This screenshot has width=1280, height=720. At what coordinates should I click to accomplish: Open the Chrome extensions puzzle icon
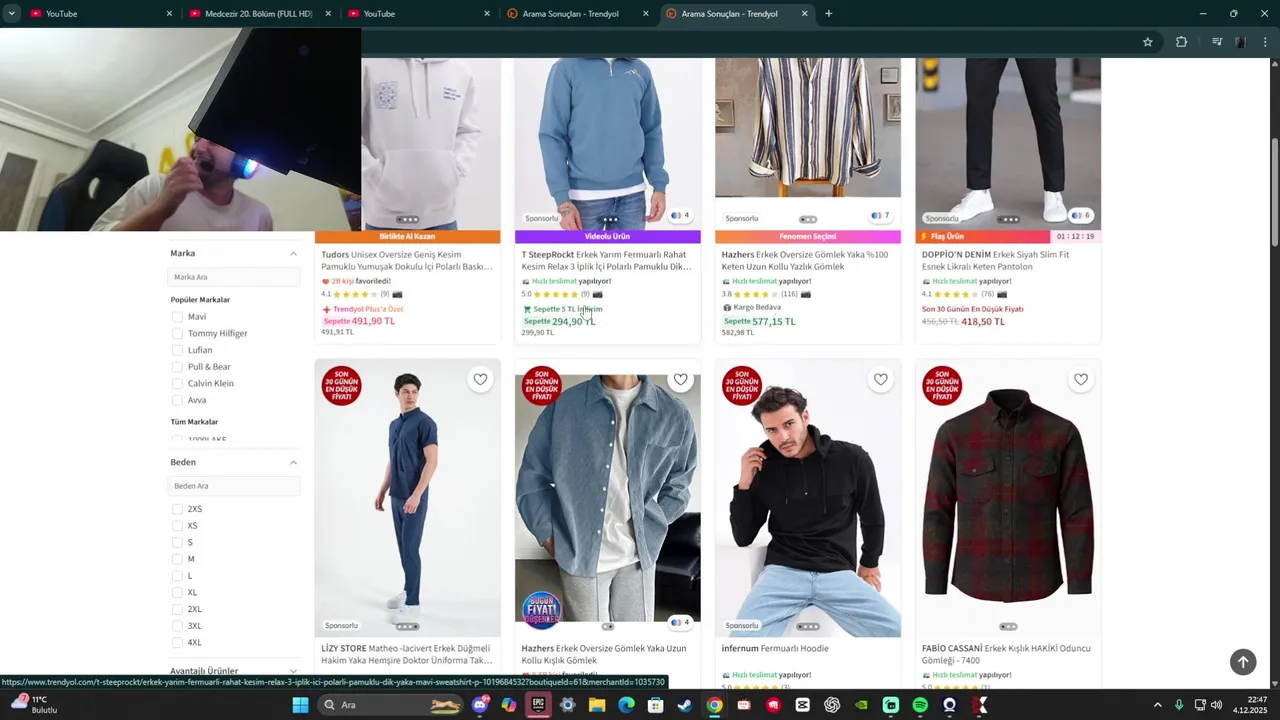point(1181,42)
